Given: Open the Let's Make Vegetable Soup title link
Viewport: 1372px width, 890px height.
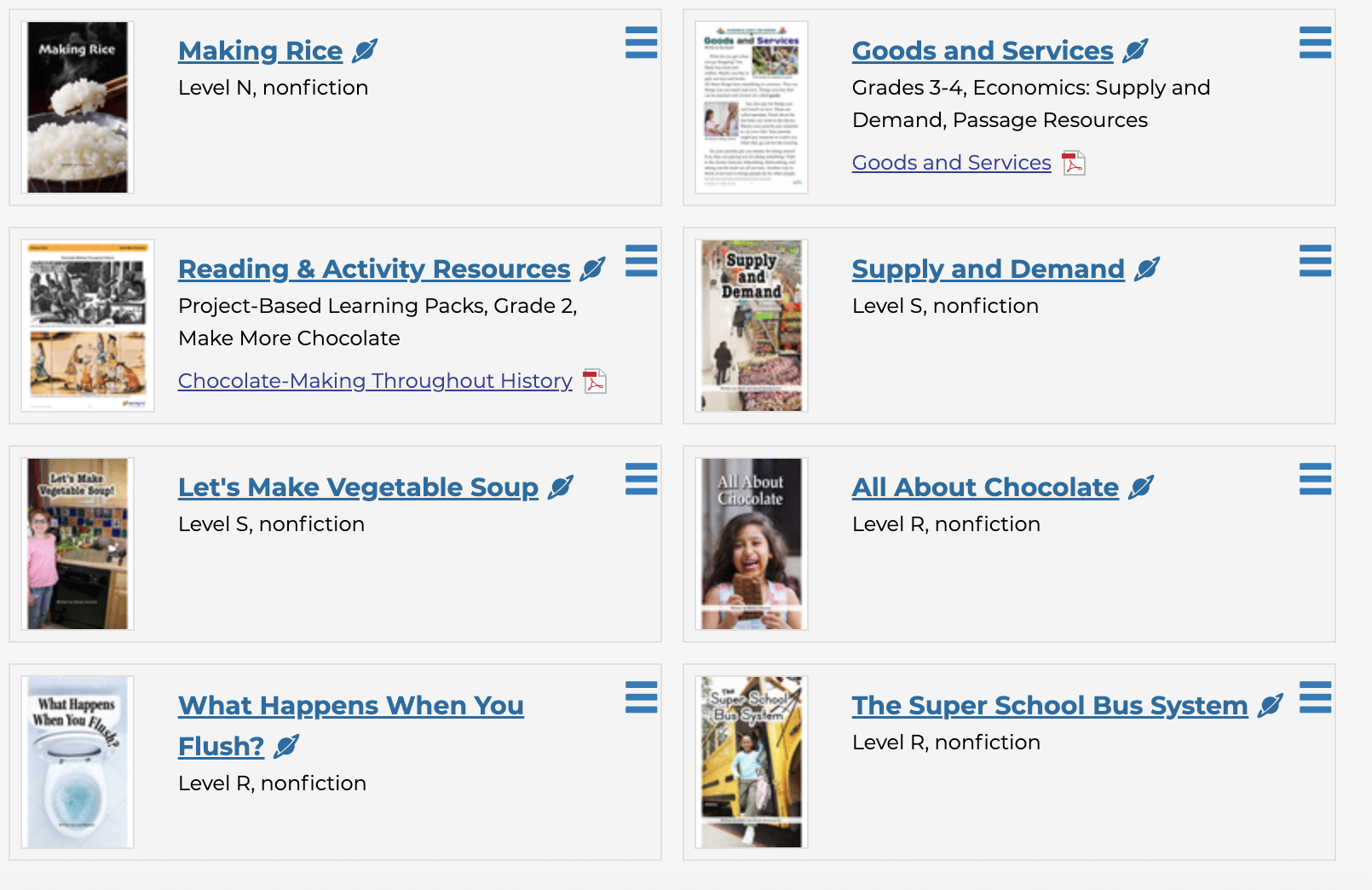Looking at the screenshot, I should pyautogui.click(x=358, y=488).
